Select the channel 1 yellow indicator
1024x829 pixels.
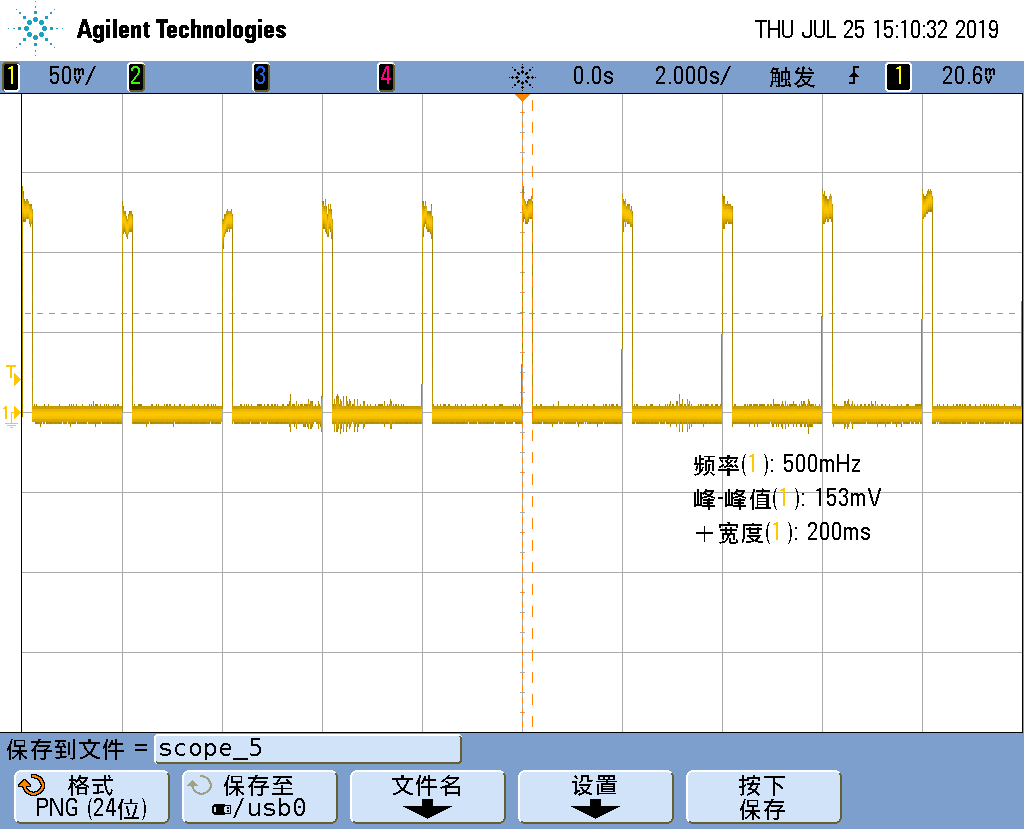[x=11, y=76]
